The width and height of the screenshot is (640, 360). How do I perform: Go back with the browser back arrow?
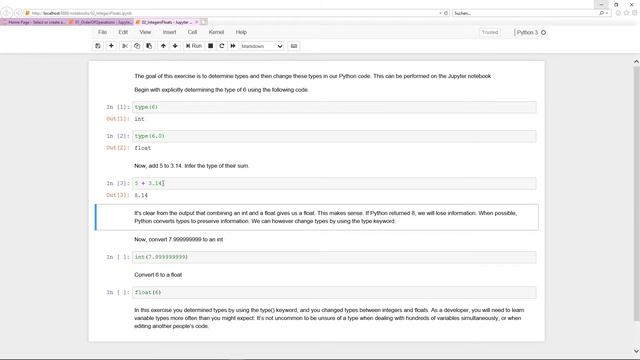7,13
